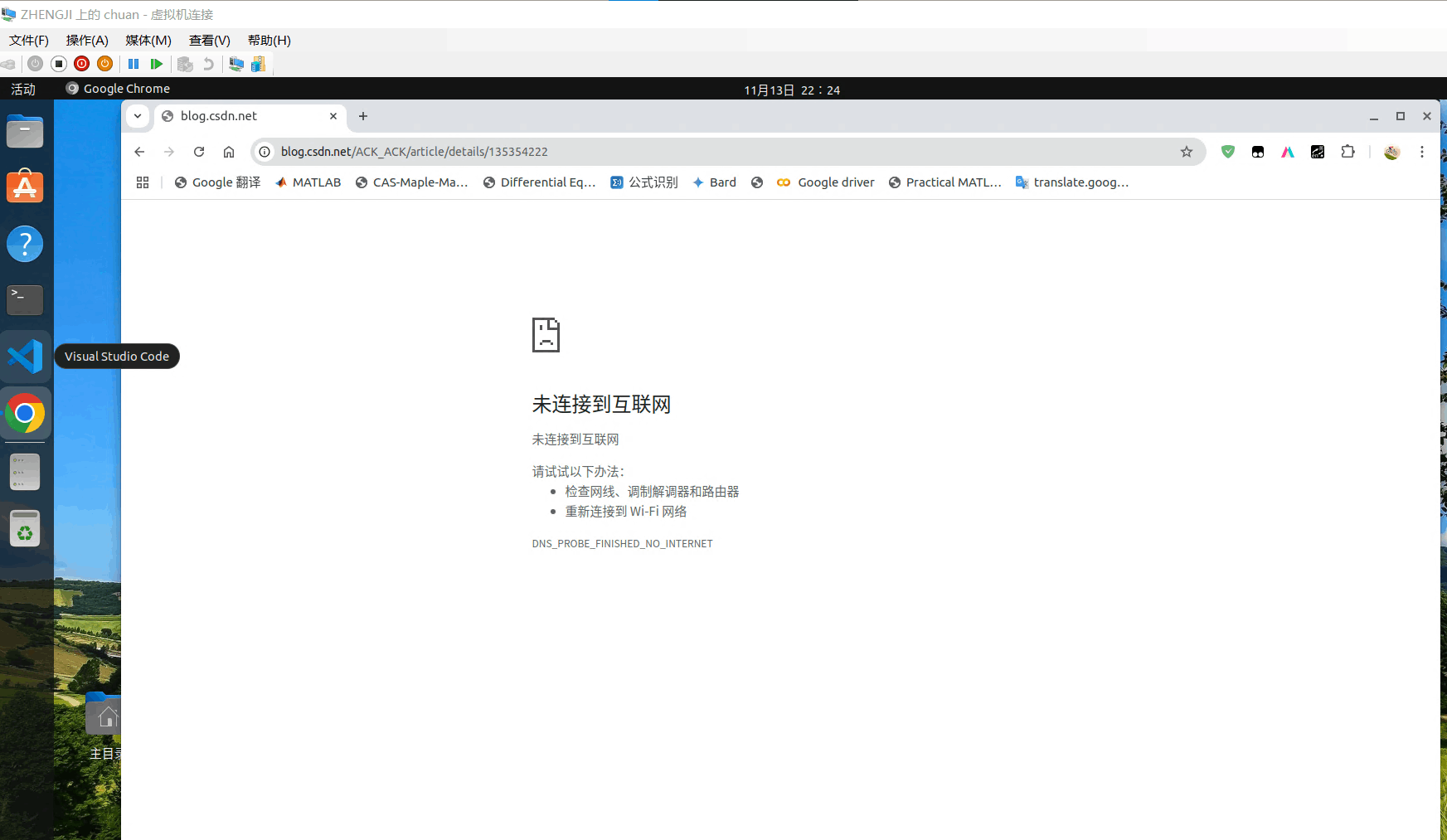The image size is (1447, 840).
Task: View site information for blog.csdn.net
Action: click(265, 152)
